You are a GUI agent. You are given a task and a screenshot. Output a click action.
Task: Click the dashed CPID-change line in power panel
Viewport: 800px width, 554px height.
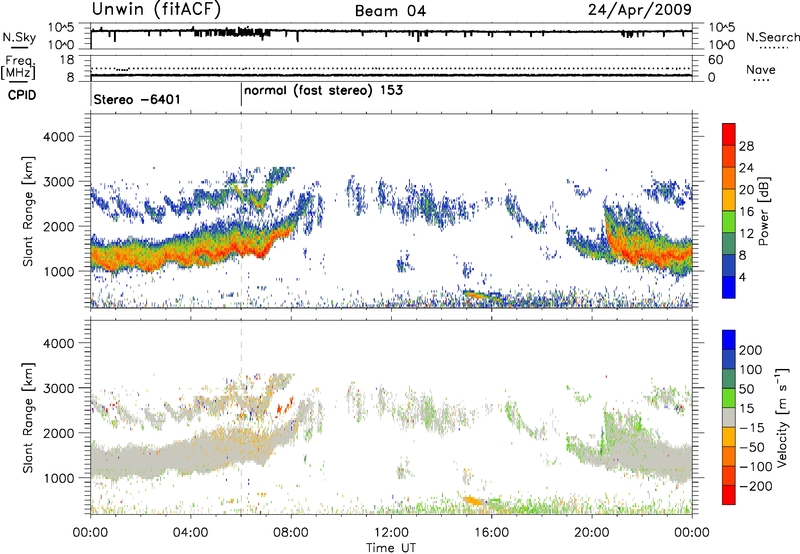tap(241, 210)
